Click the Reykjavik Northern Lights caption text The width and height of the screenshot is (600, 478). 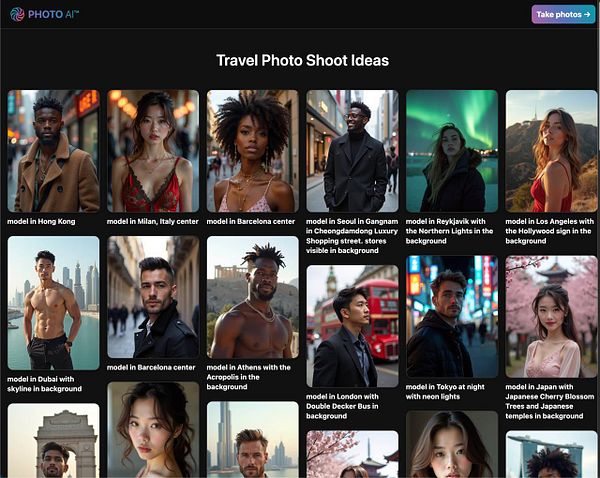[x=449, y=231]
